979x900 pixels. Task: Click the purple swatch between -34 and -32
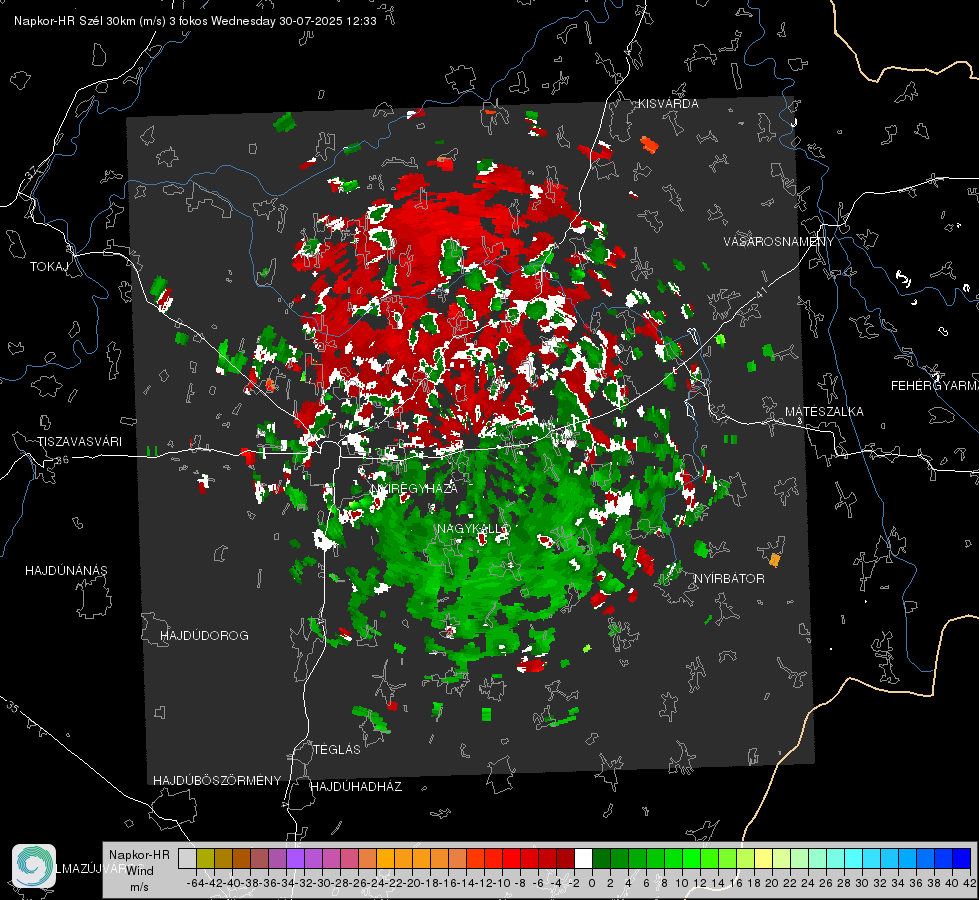pos(295,859)
